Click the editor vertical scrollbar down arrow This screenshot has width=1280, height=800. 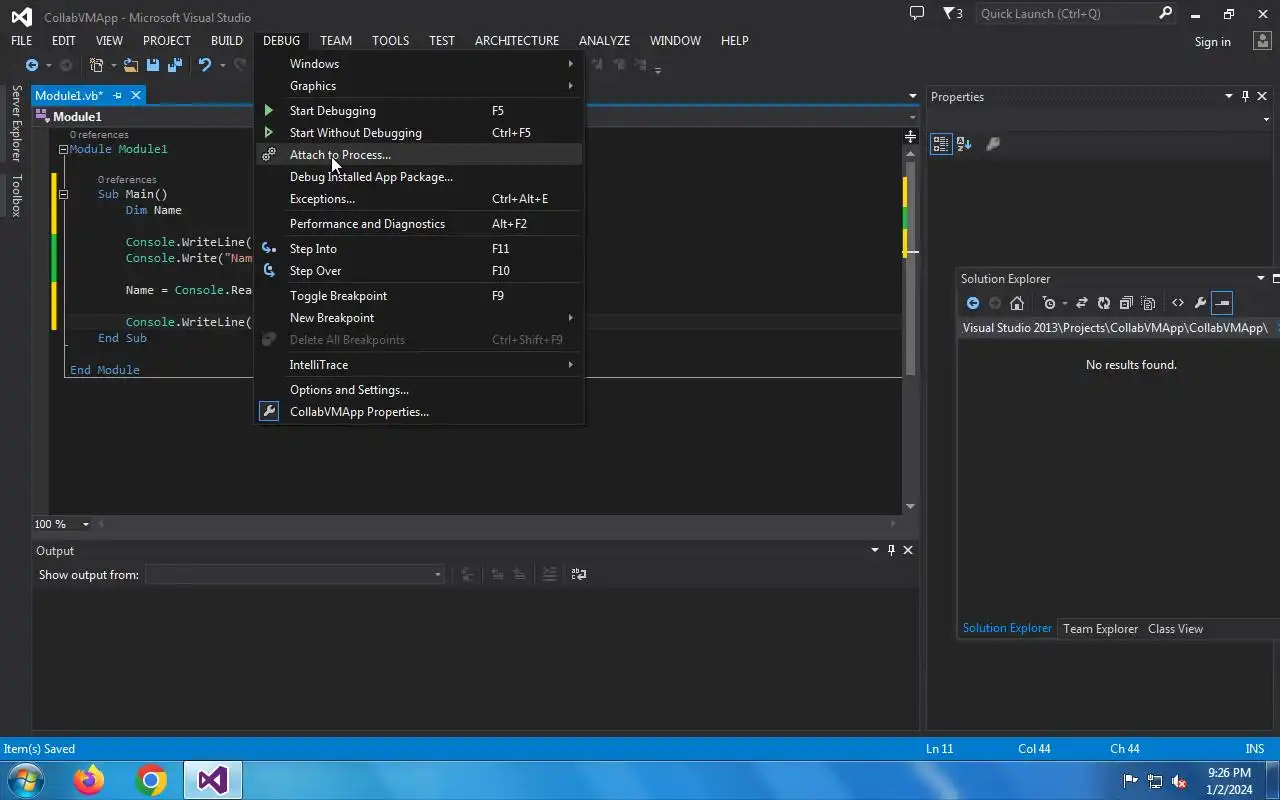click(x=910, y=506)
